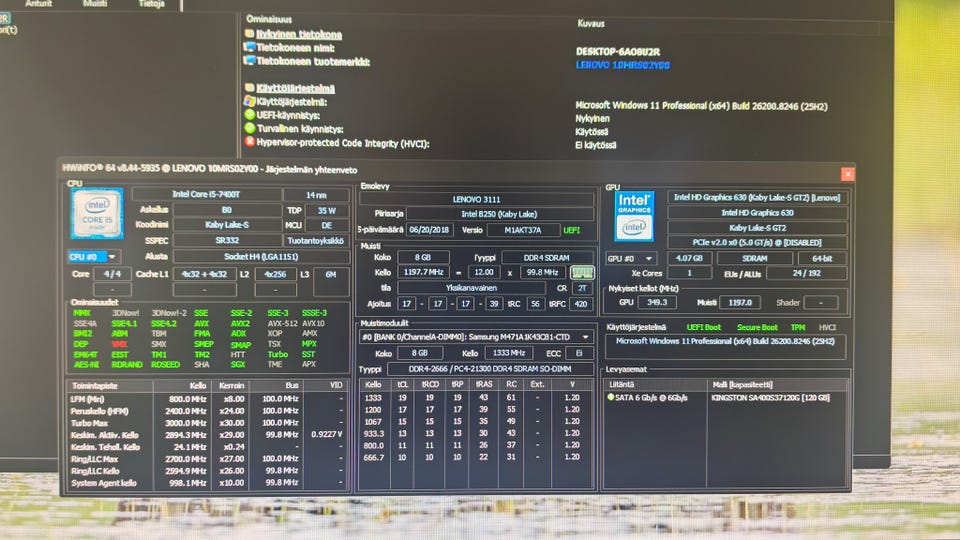Select the LENOVO 3111 motherboard field

(x=476, y=199)
